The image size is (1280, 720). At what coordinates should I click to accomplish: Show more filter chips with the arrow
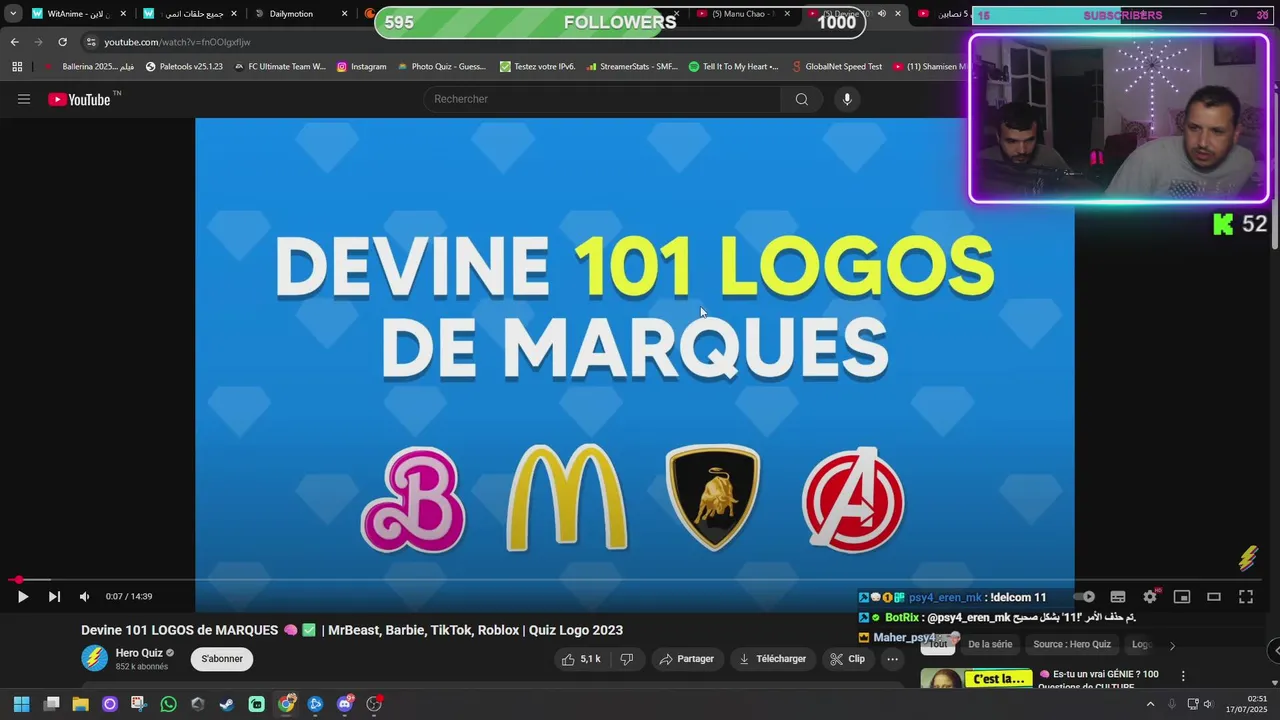[1172, 645]
